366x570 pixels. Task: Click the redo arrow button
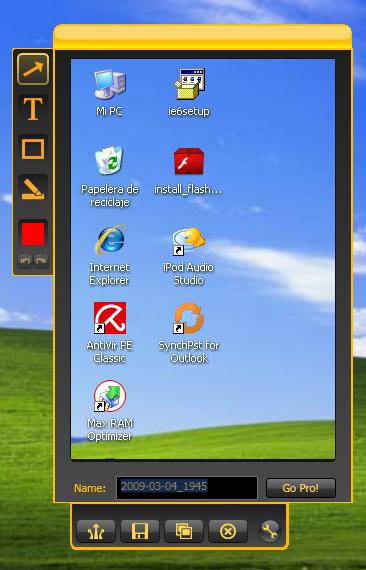click(x=41, y=261)
